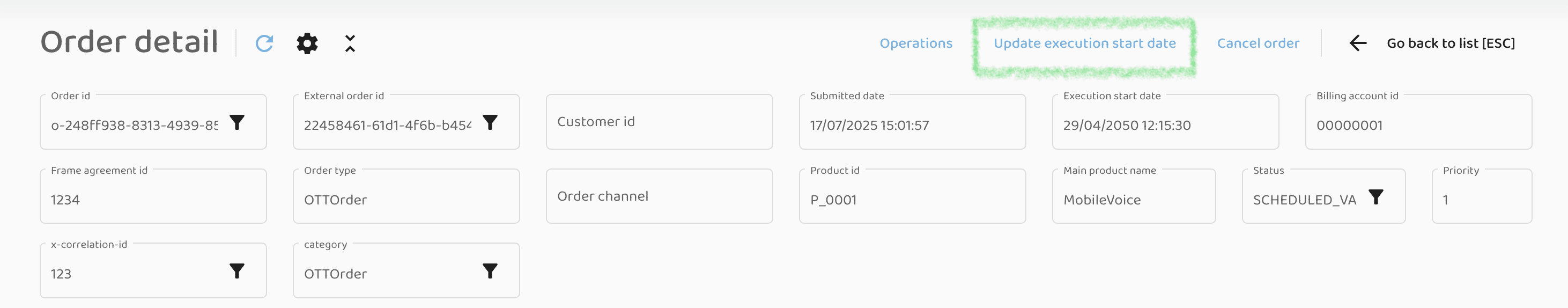Click the Priority field
Image resolution: width=1568 pixels, height=308 pixels.
[x=1482, y=200]
